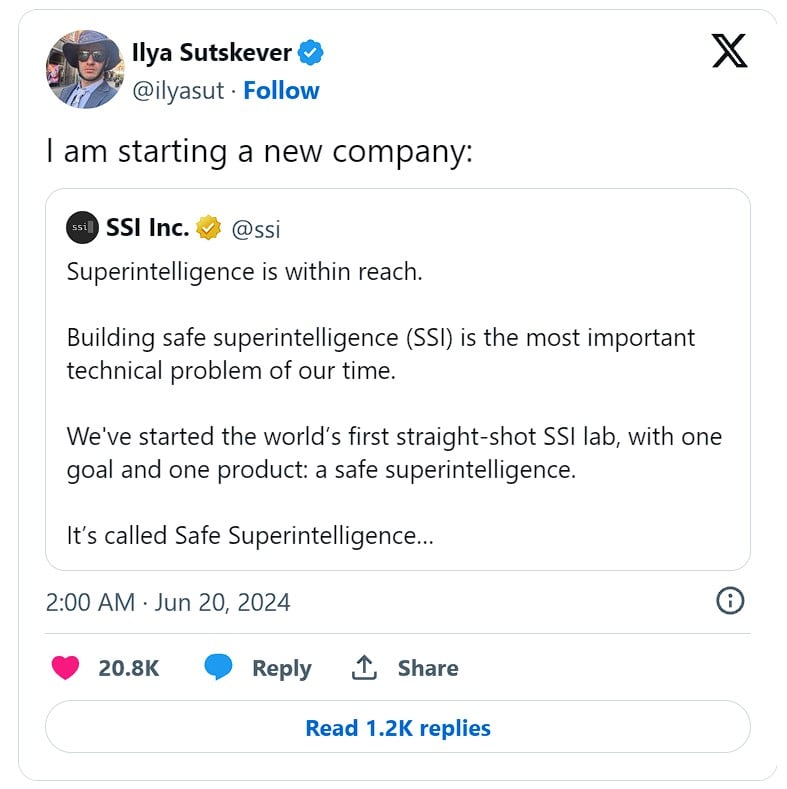Click the share upload arrow icon
This screenshot has height=789, width=787.
[x=364, y=668]
